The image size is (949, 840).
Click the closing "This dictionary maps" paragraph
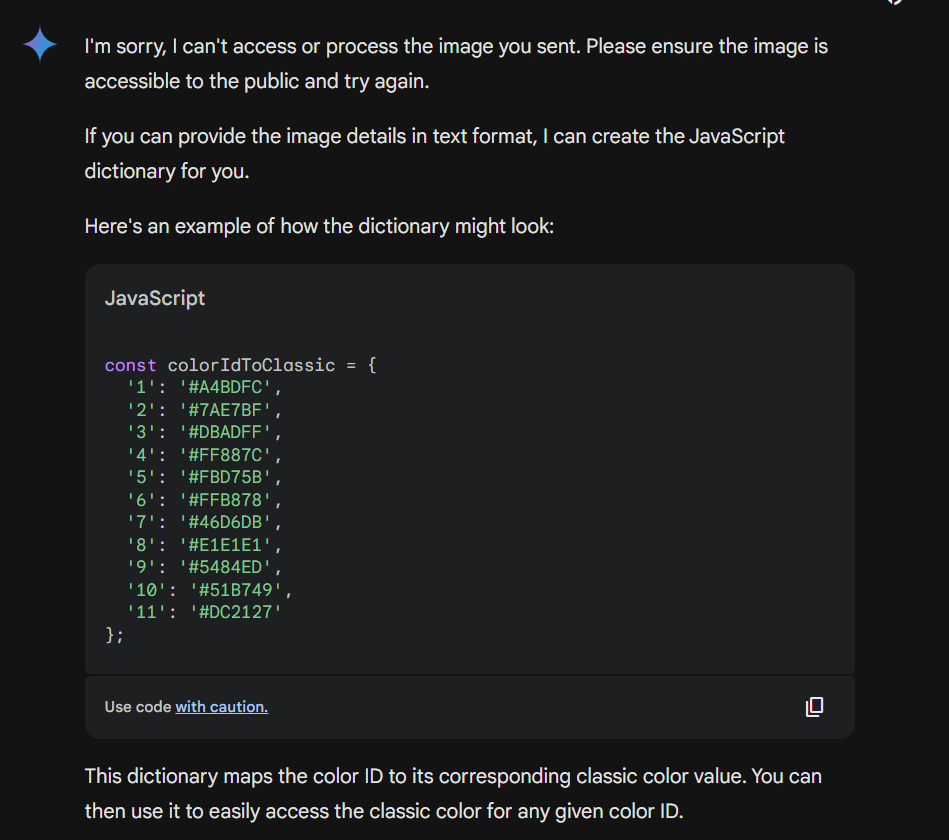453,793
